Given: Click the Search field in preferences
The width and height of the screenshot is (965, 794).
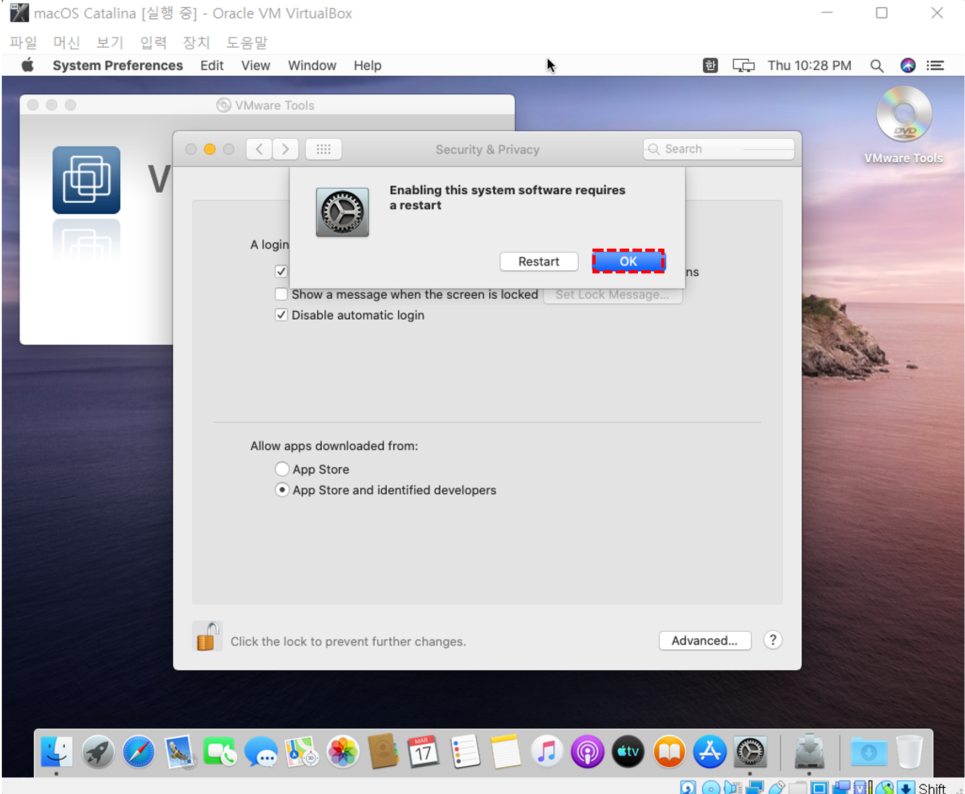Looking at the screenshot, I should coord(719,149).
